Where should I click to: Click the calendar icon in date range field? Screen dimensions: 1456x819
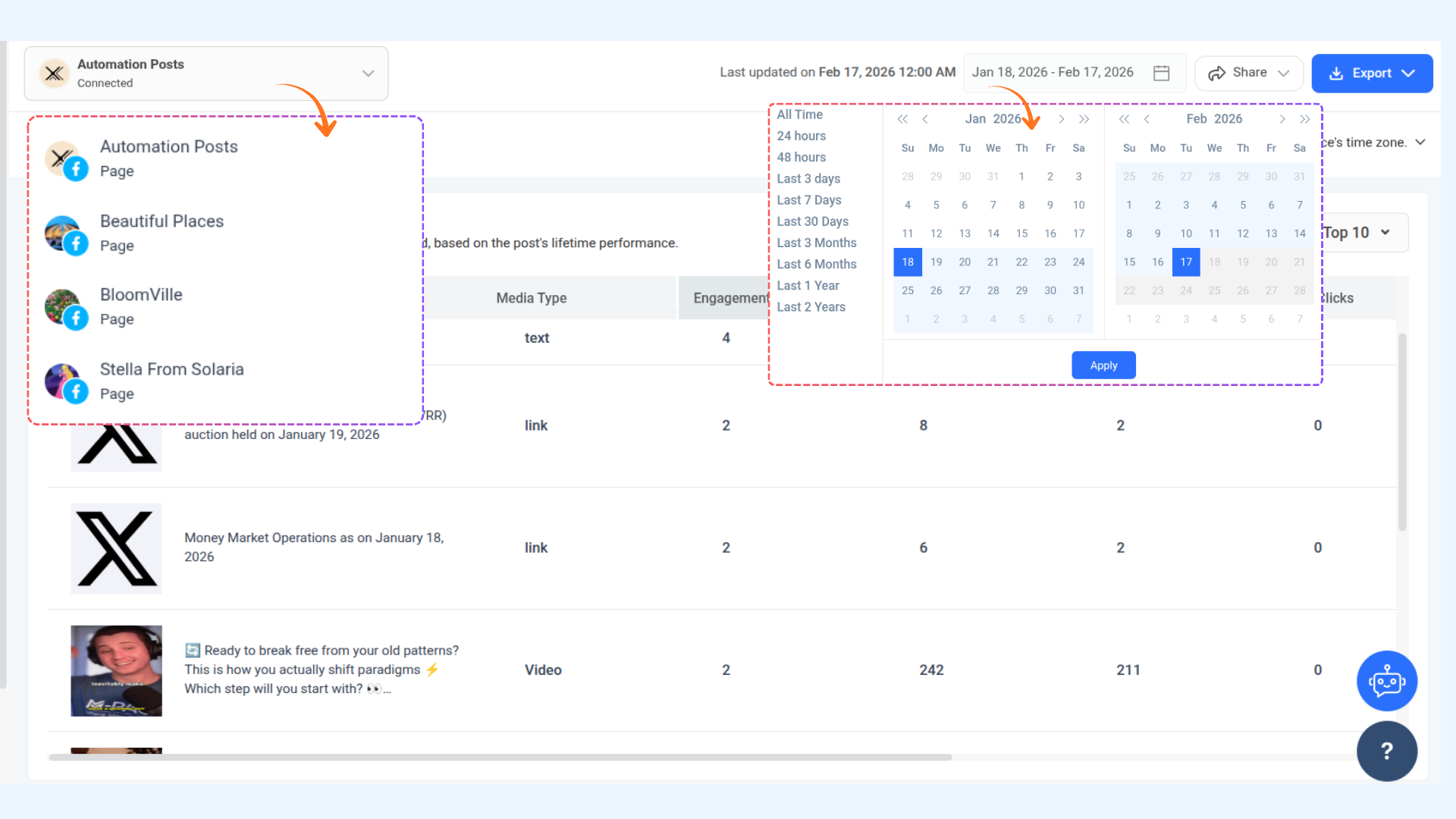click(x=1161, y=73)
